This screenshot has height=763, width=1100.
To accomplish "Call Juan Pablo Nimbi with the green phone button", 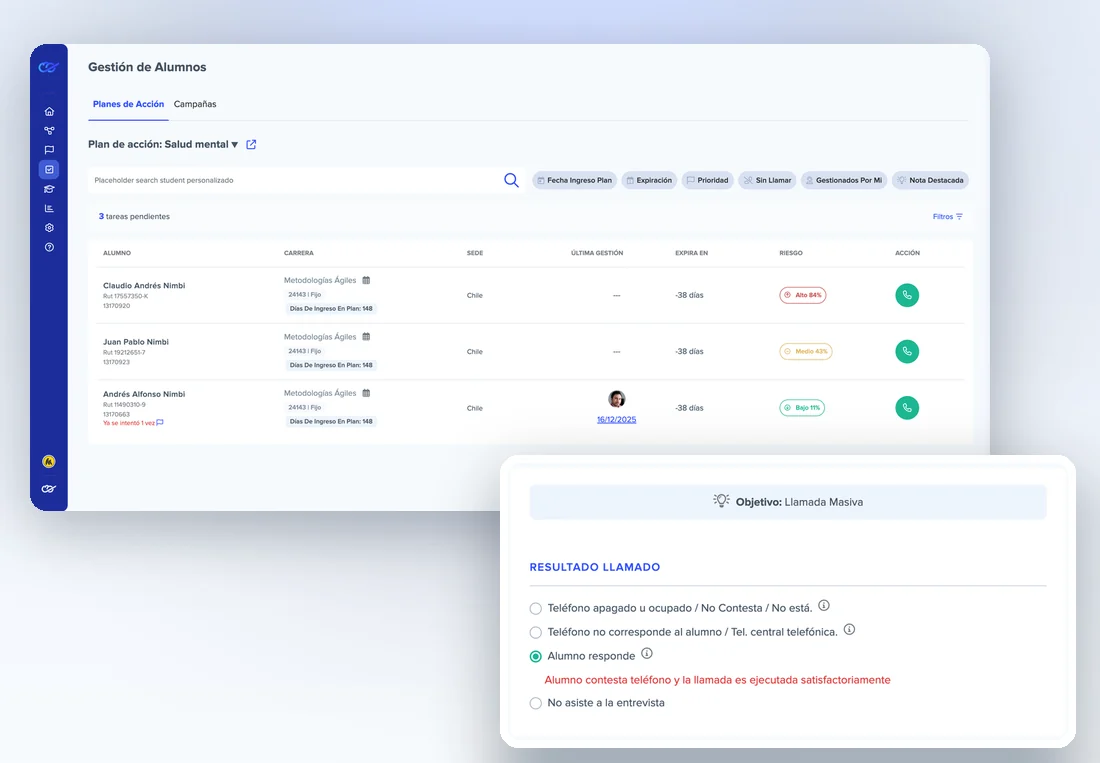I will [907, 351].
